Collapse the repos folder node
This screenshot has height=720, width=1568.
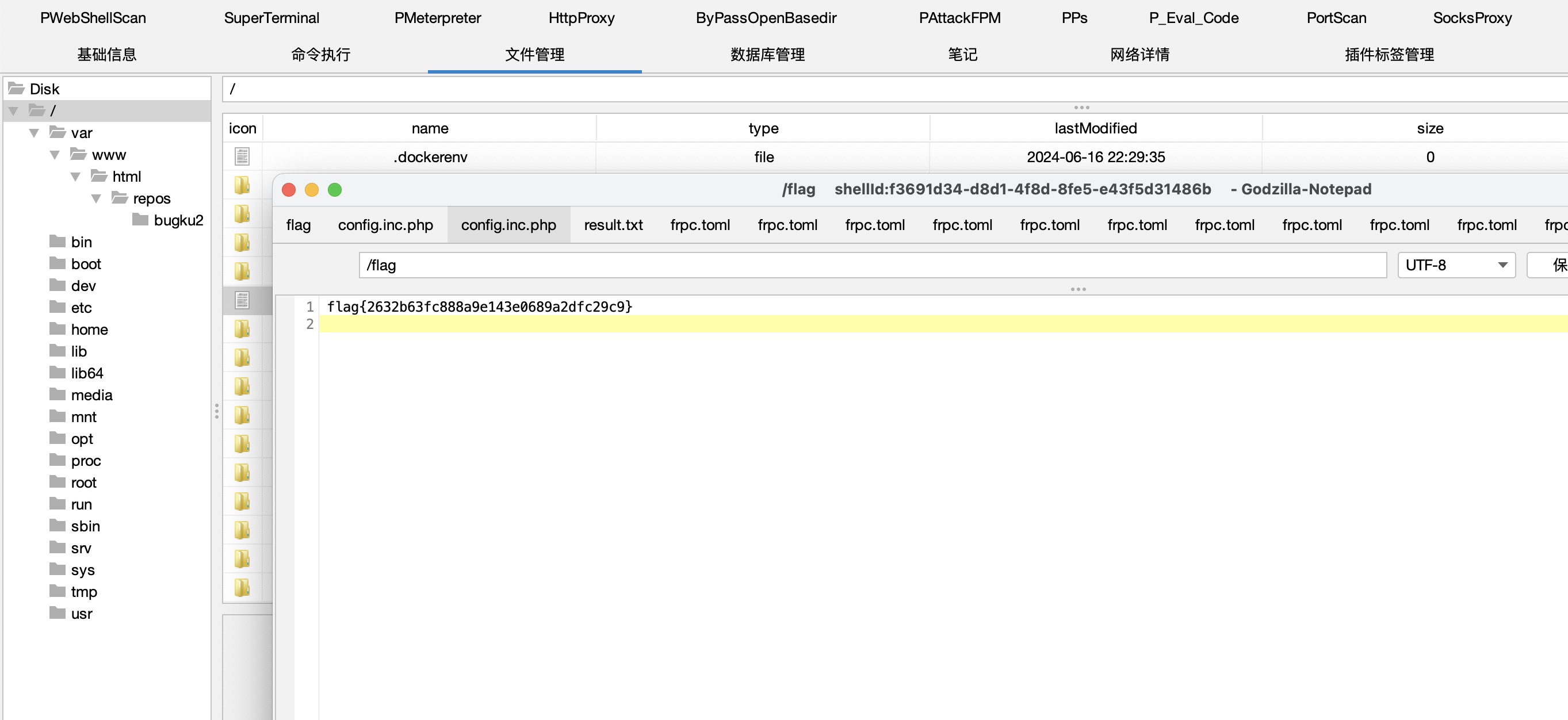coord(96,198)
